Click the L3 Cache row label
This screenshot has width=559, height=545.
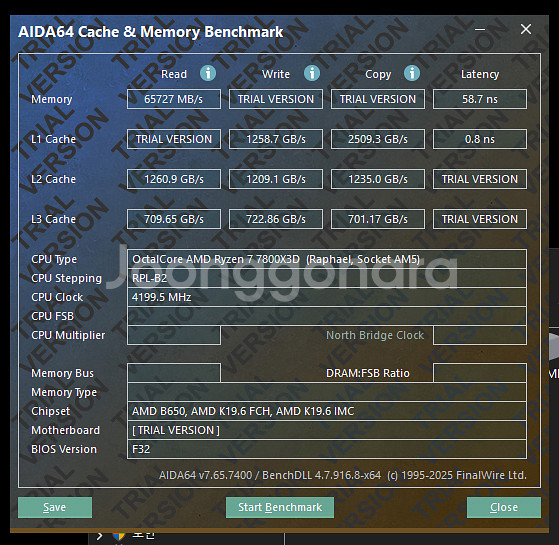click(x=53, y=219)
